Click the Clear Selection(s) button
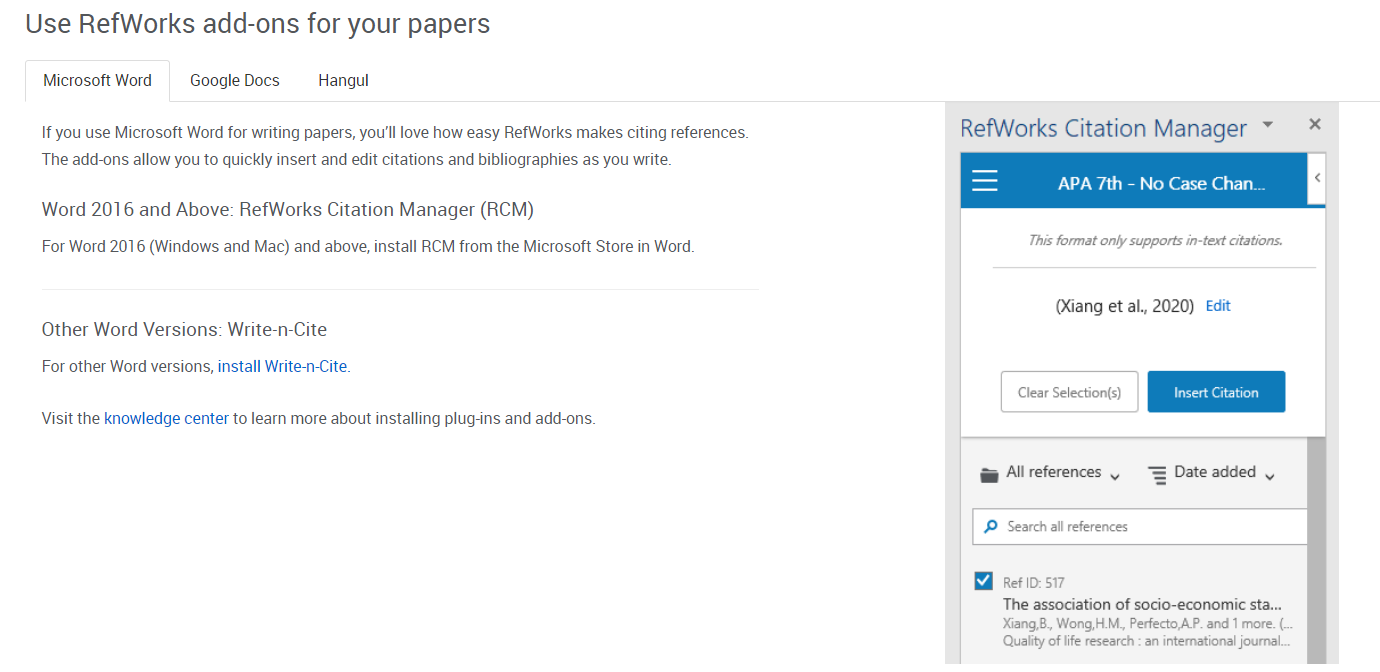The height and width of the screenshot is (672, 1380). pyautogui.click(x=1069, y=392)
